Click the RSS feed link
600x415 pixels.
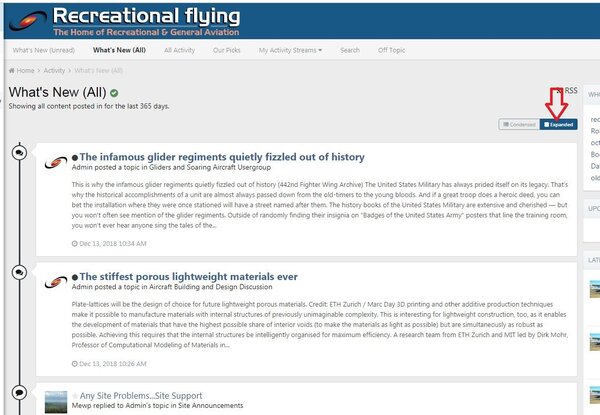click(x=570, y=91)
